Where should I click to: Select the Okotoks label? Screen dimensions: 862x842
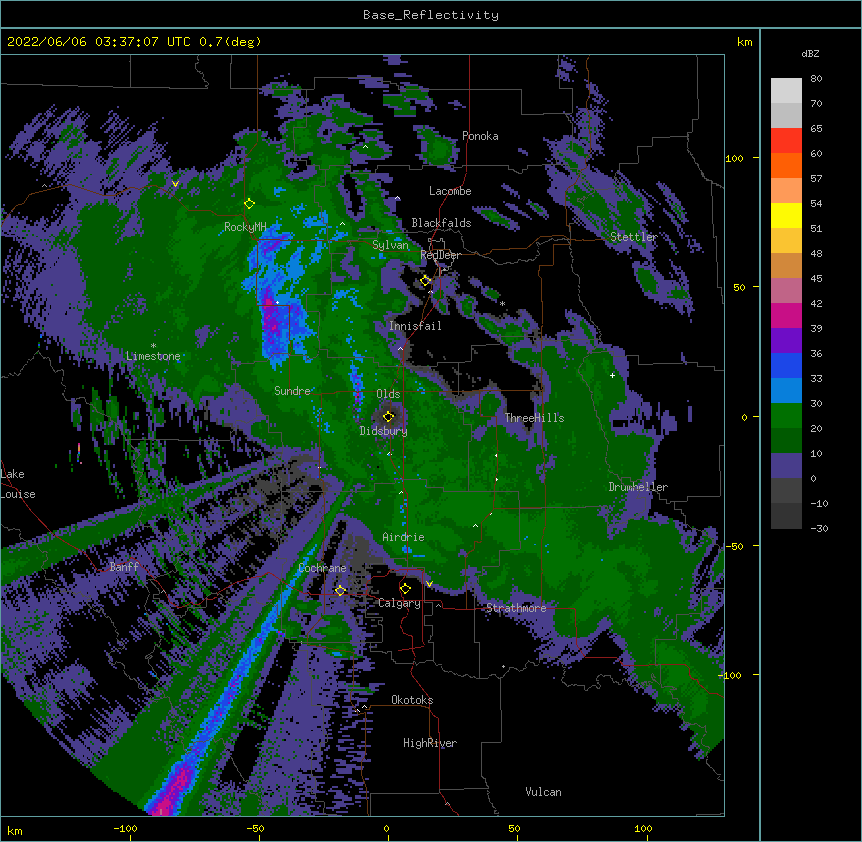412,700
